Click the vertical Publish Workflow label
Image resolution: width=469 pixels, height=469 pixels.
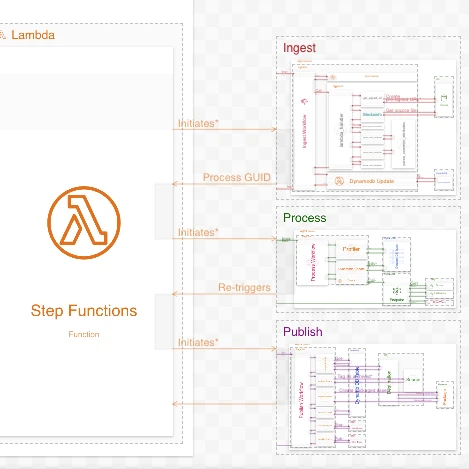pyautogui.click(x=301, y=400)
